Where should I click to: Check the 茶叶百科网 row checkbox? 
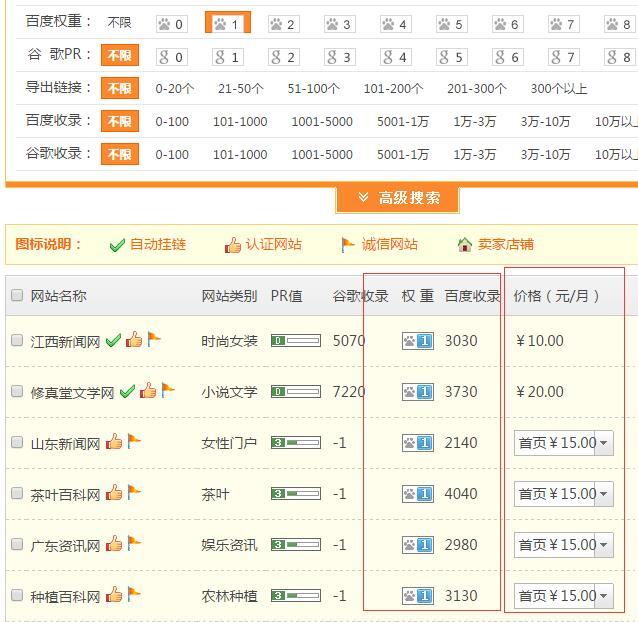coord(17,493)
